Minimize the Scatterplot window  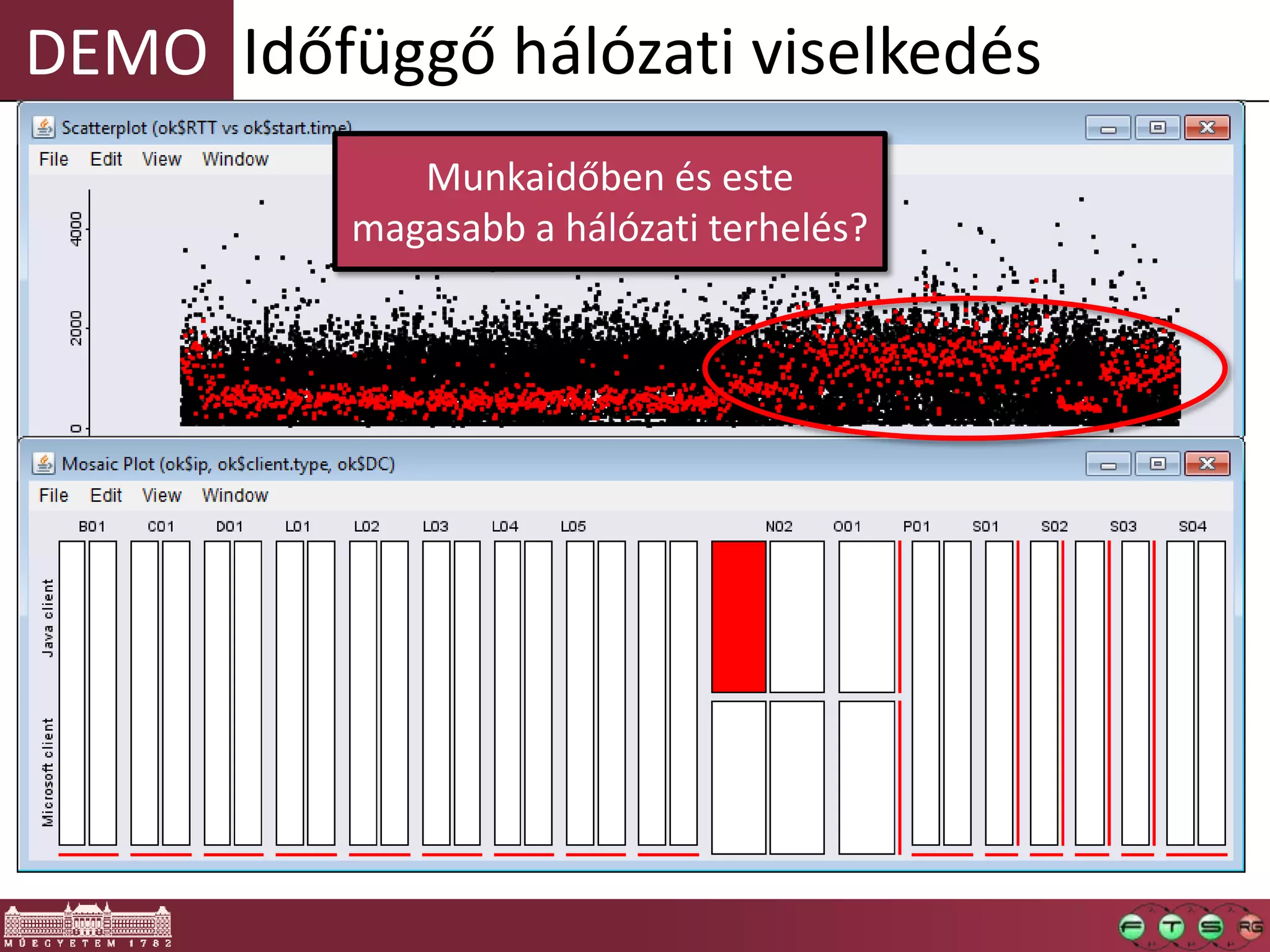[1108, 128]
